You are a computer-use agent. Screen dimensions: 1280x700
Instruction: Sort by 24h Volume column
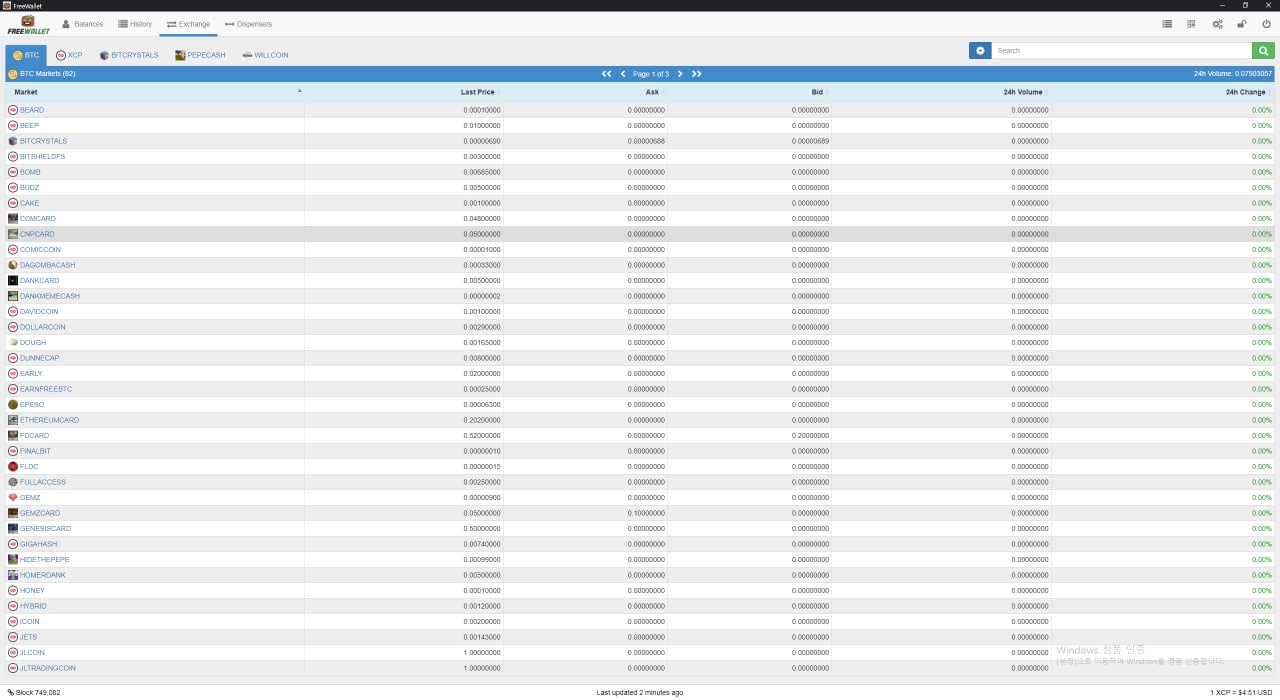tap(941, 92)
